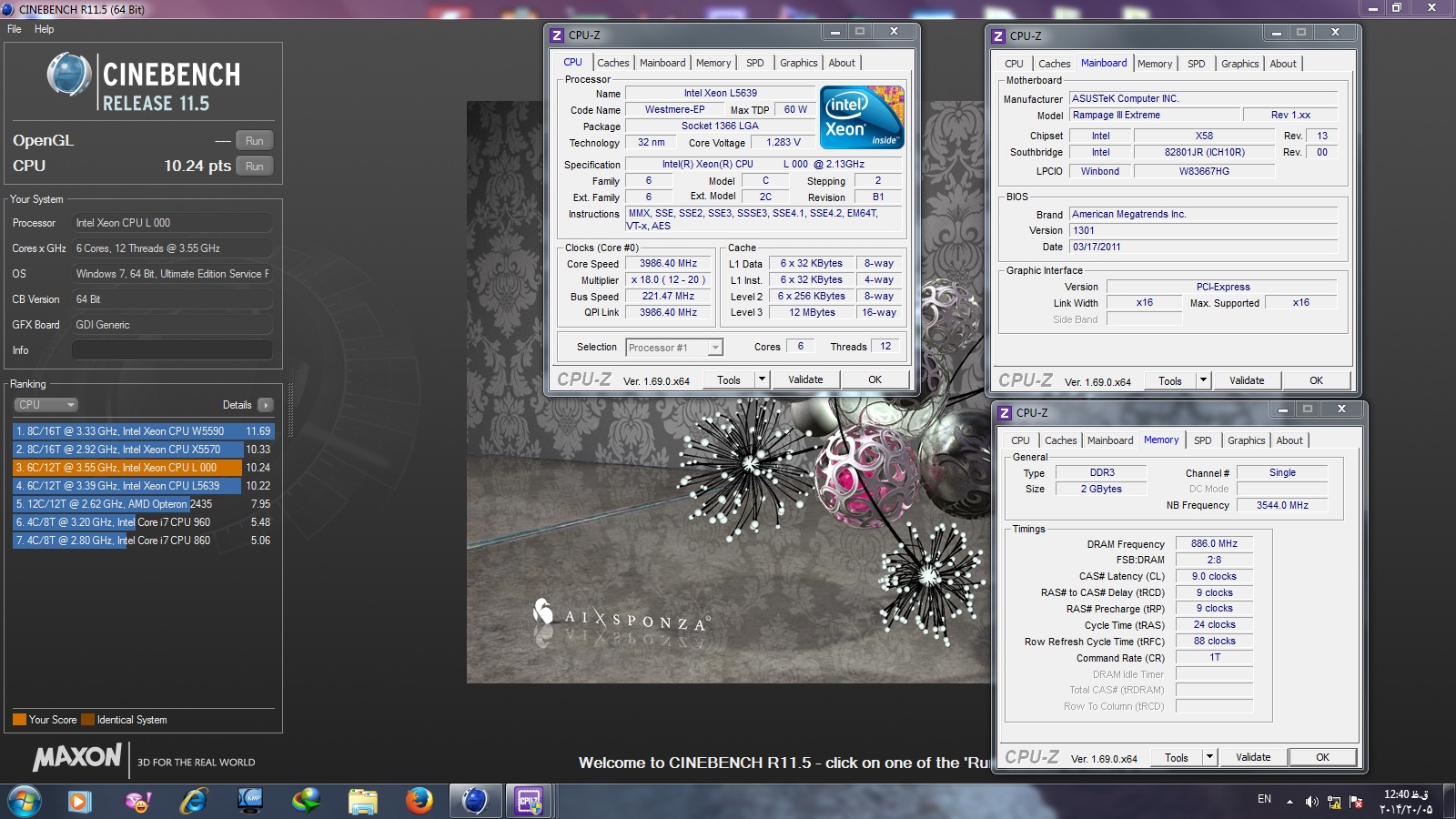Open About tab in CPU-Z Memory window
The height and width of the screenshot is (819, 1456).
click(x=1289, y=440)
